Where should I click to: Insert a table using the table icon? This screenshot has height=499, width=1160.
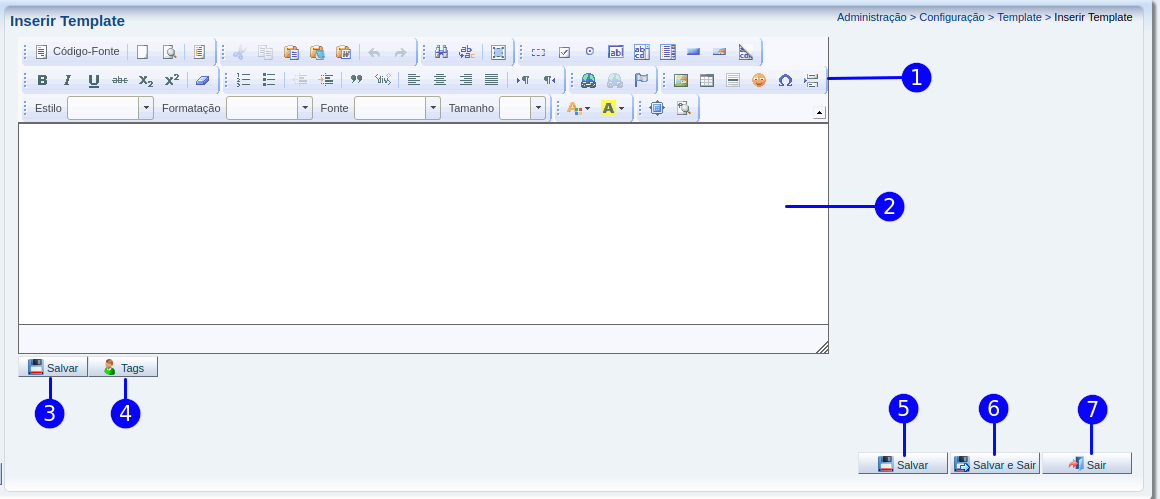[x=707, y=80]
